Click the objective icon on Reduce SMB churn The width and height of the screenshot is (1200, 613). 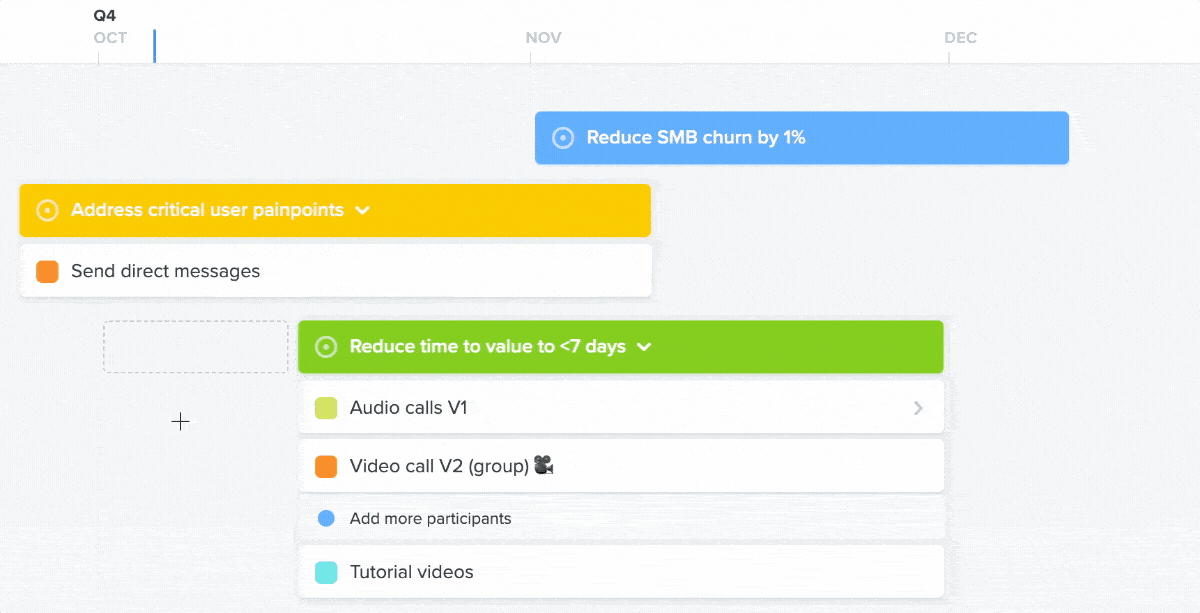click(563, 138)
